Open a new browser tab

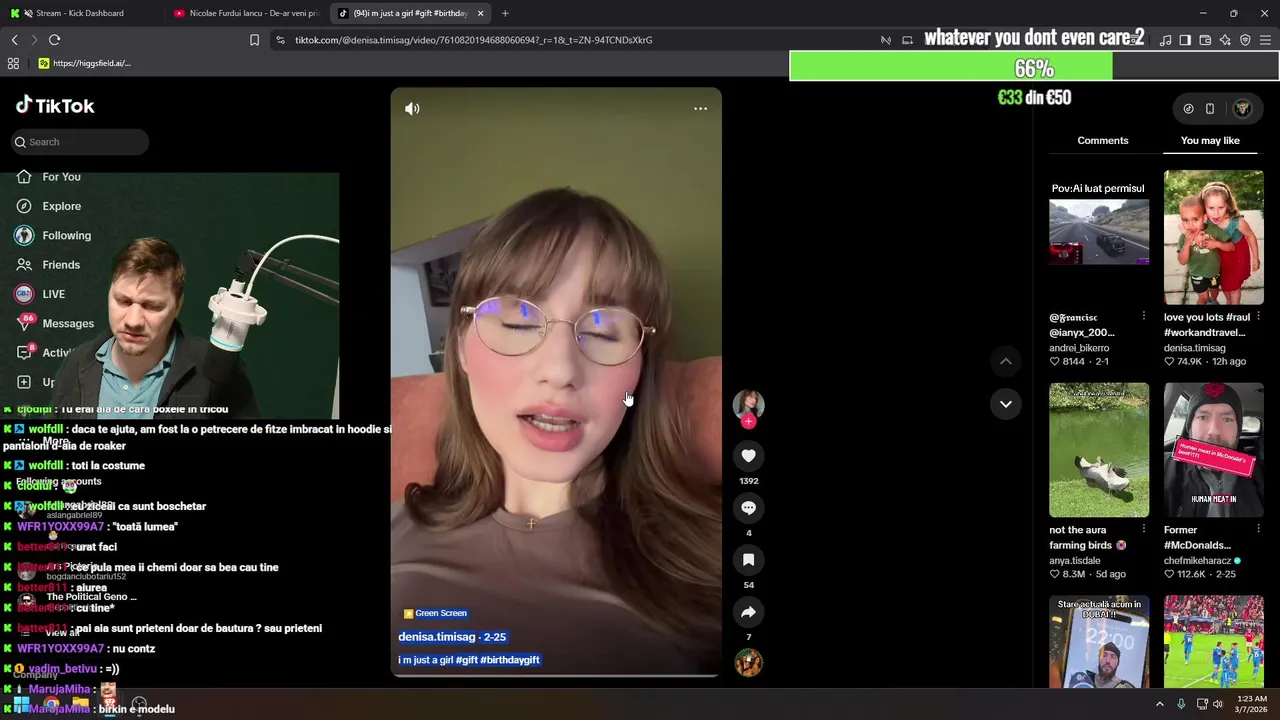point(505,13)
